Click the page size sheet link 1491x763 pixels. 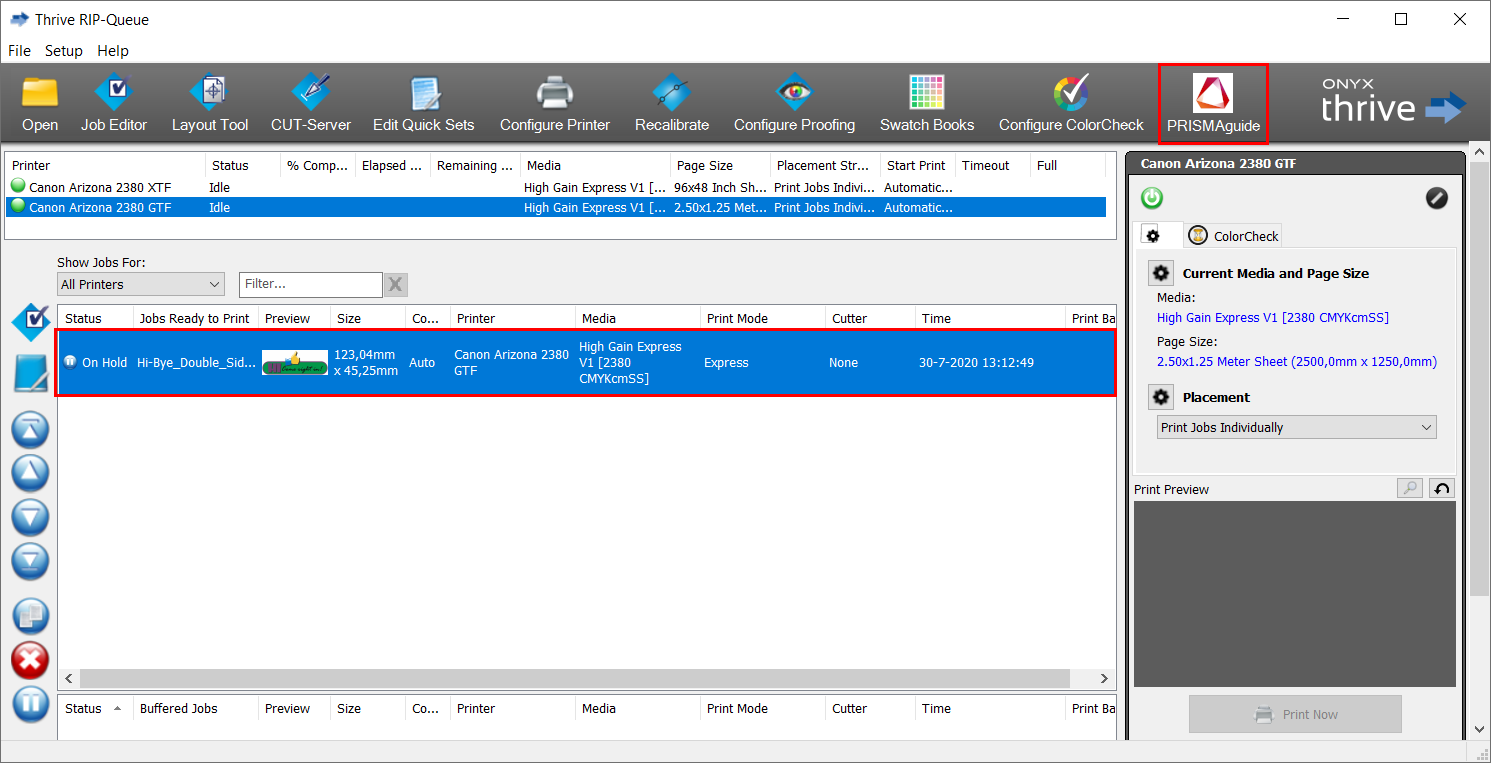(1296, 362)
